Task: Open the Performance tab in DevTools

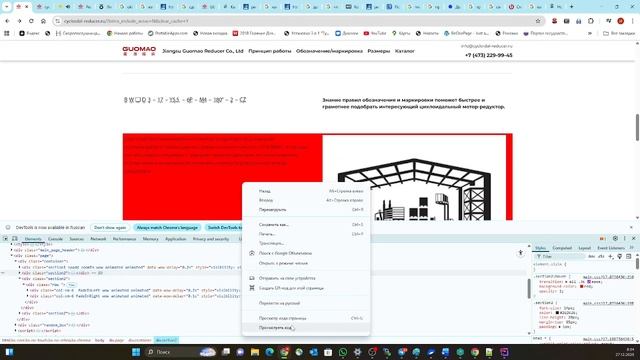Action: [x=124, y=239]
